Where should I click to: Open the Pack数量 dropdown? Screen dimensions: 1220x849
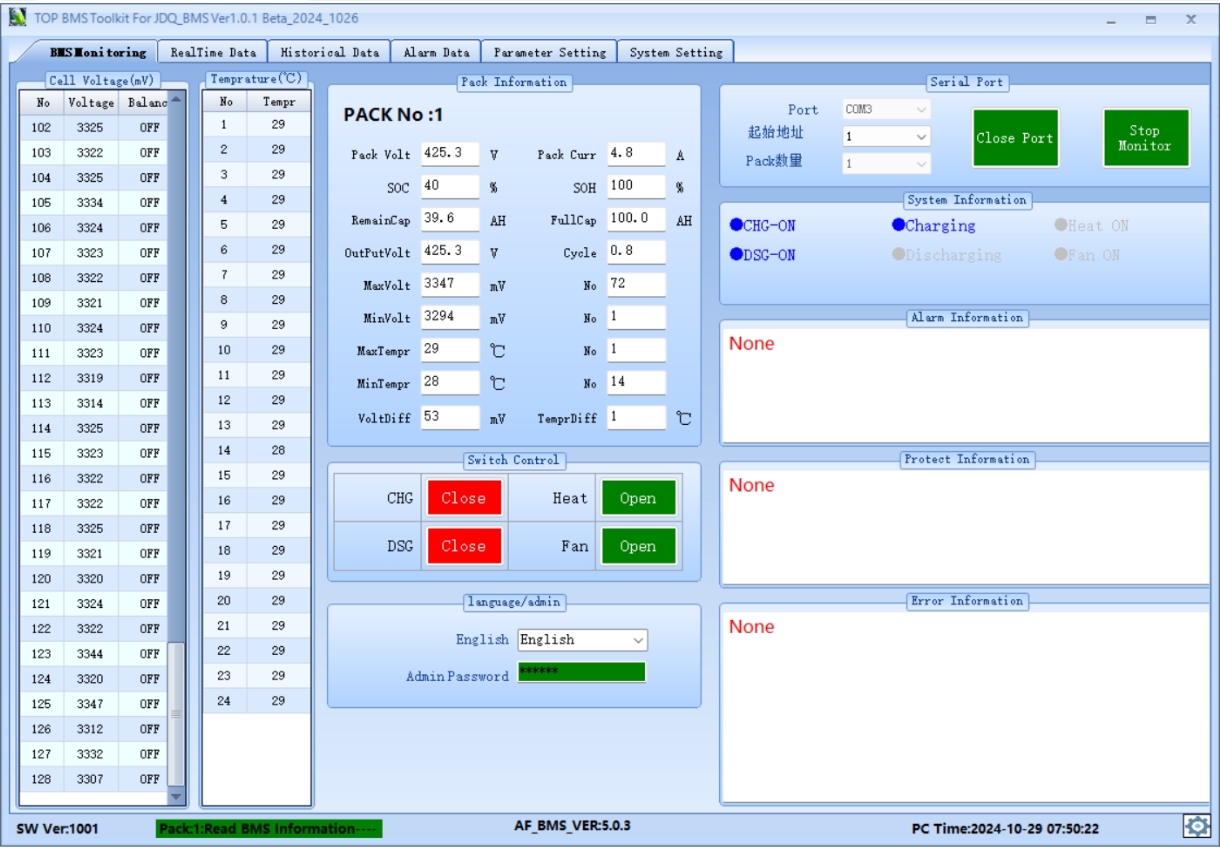tap(886, 162)
